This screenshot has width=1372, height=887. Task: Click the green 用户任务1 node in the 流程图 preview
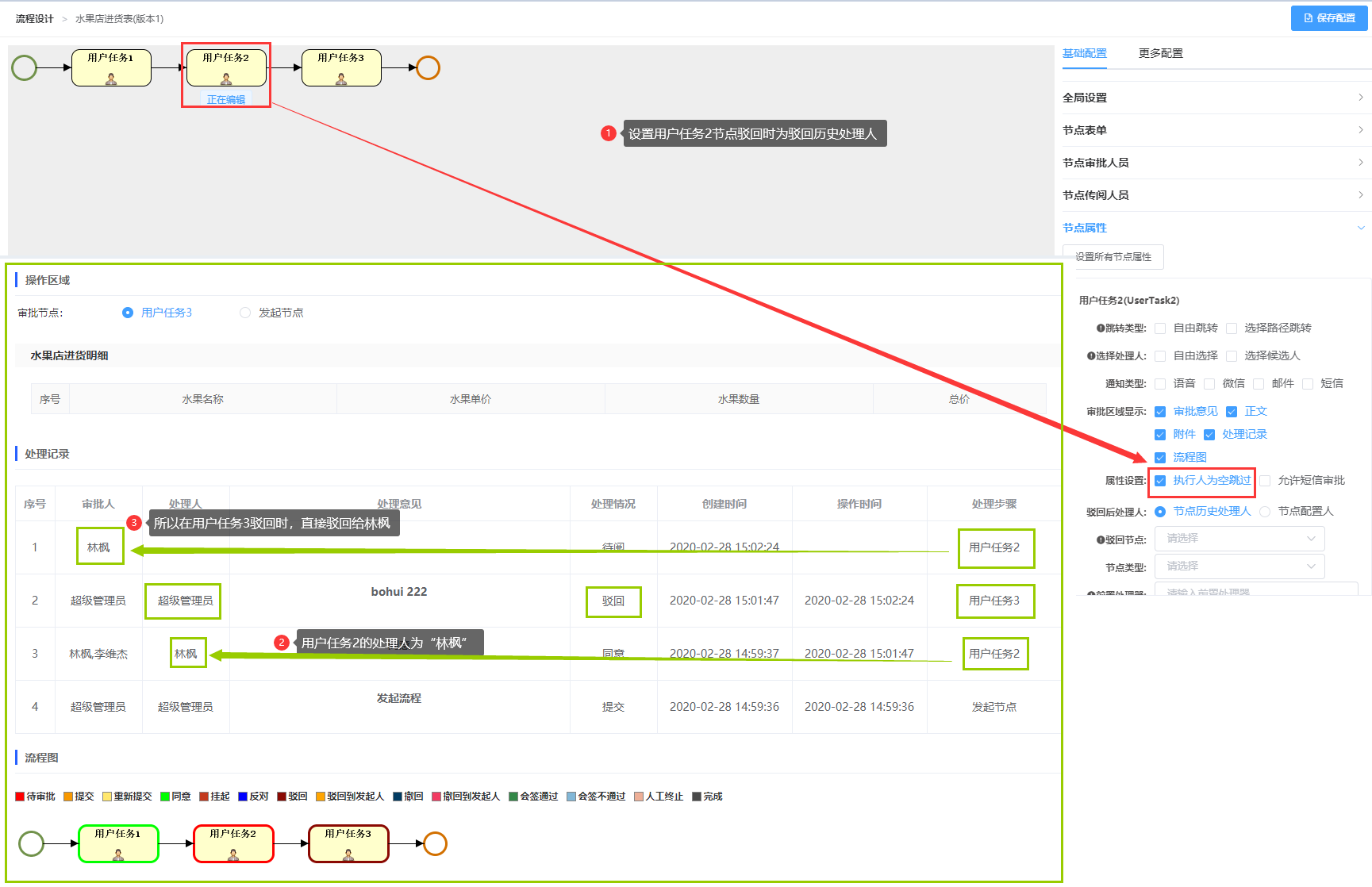pyautogui.click(x=118, y=843)
